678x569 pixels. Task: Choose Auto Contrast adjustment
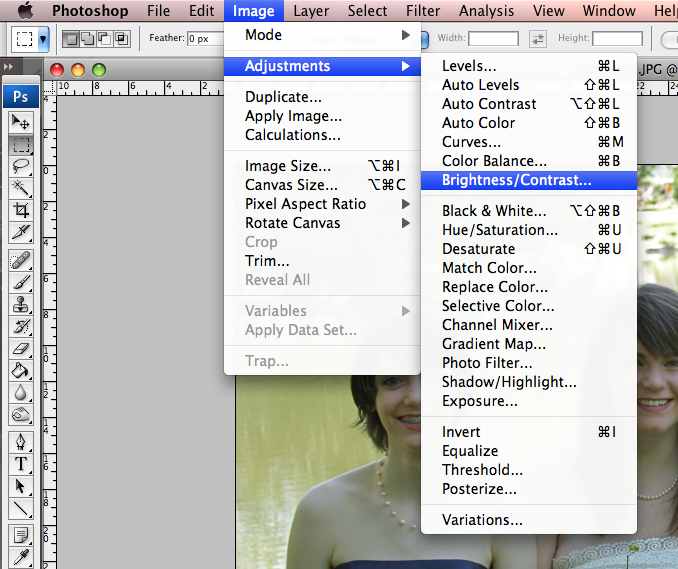coord(529,104)
